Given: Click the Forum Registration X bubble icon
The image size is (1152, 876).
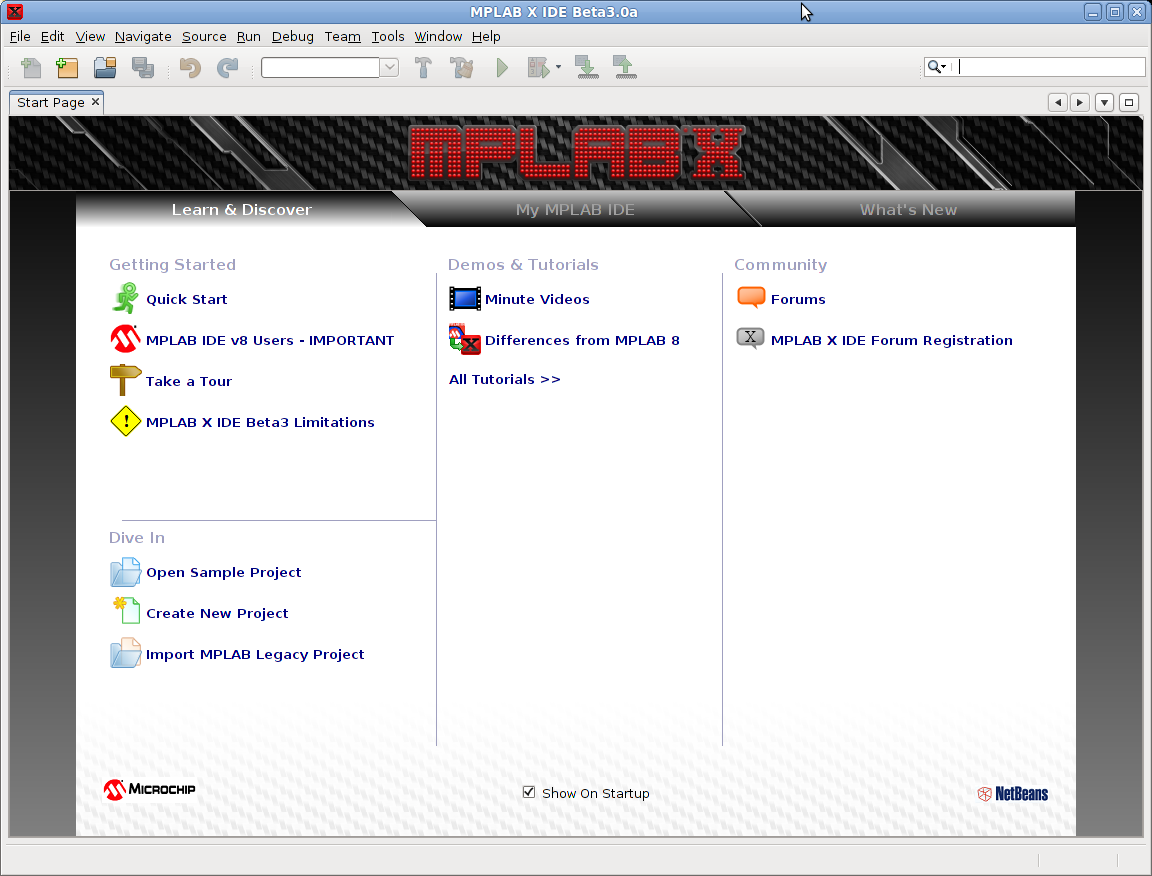Looking at the screenshot, I should pos(750,339).
